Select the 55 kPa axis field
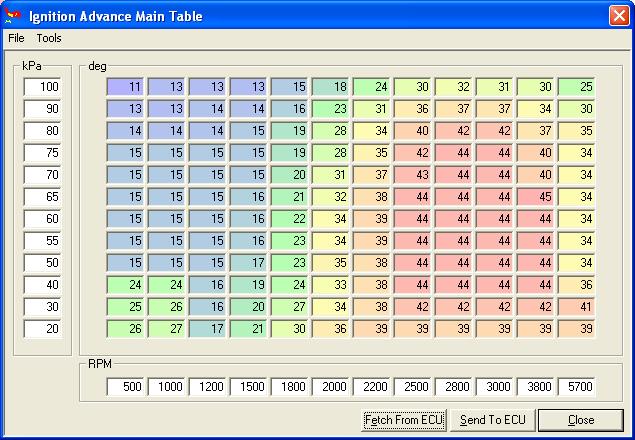The width and height of the screenshot is (635, 440). (x=42, y=241)
